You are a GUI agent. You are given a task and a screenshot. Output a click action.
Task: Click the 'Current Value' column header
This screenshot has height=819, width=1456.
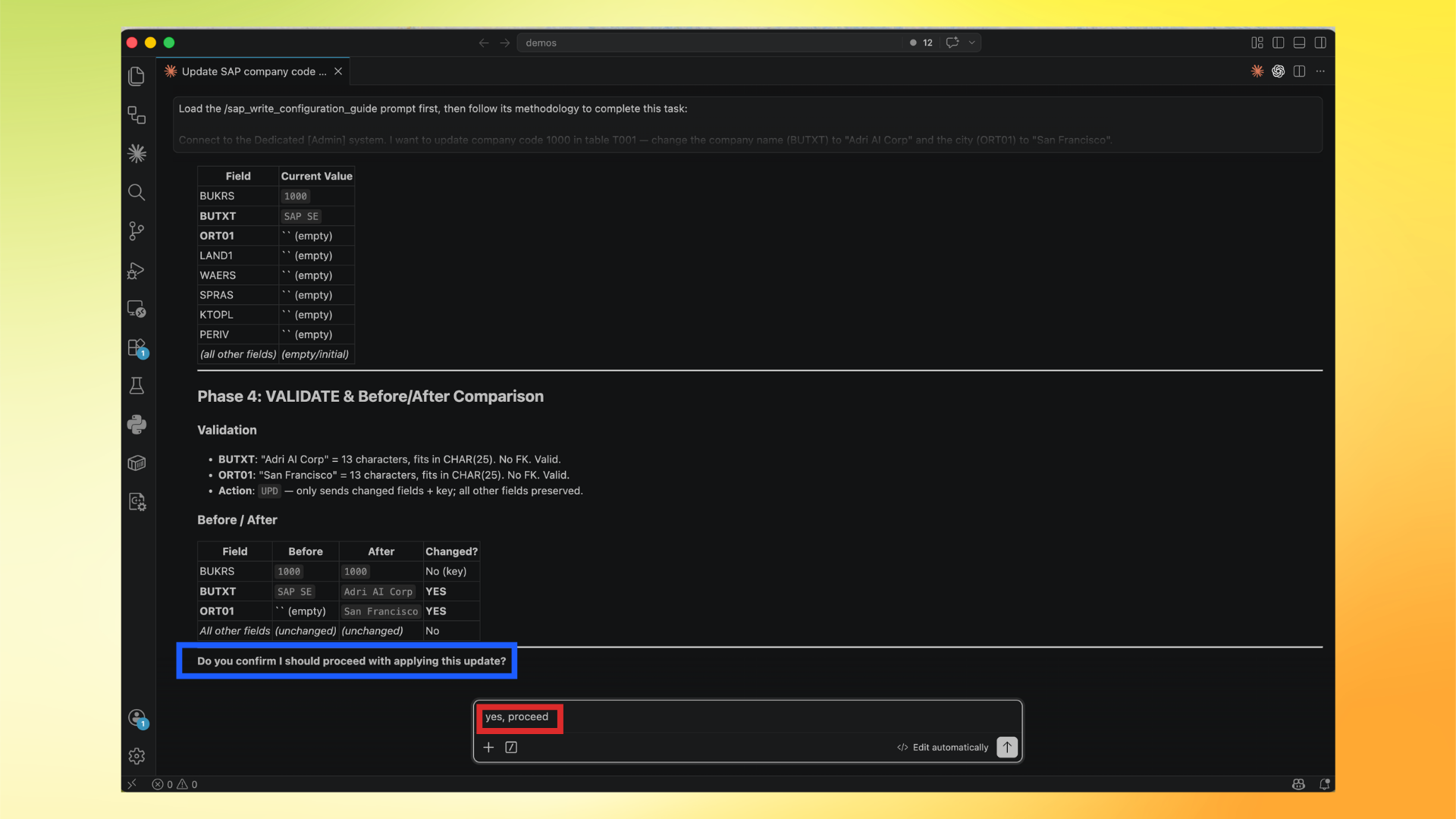click(316, 176)
